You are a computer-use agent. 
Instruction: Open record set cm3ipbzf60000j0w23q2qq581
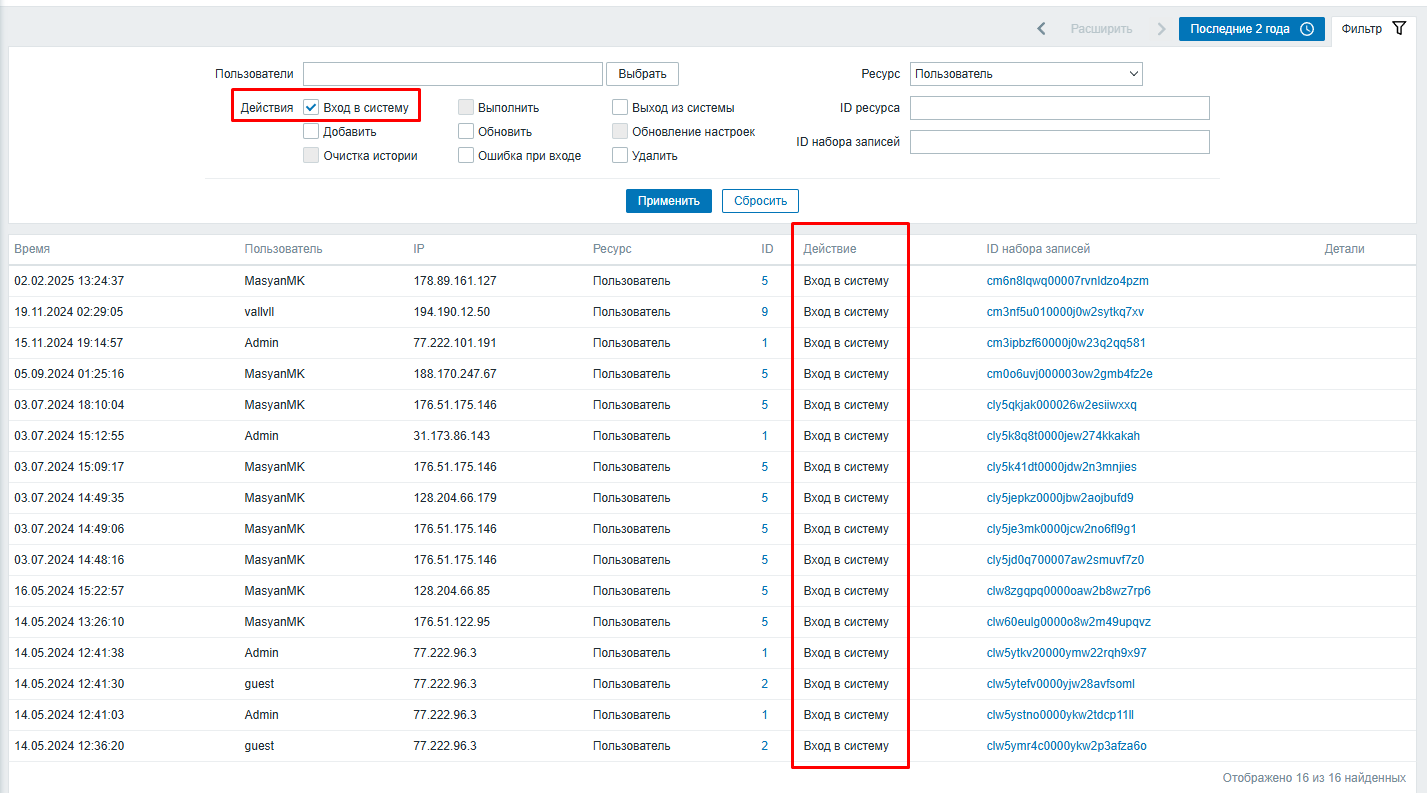[1066, 343]
